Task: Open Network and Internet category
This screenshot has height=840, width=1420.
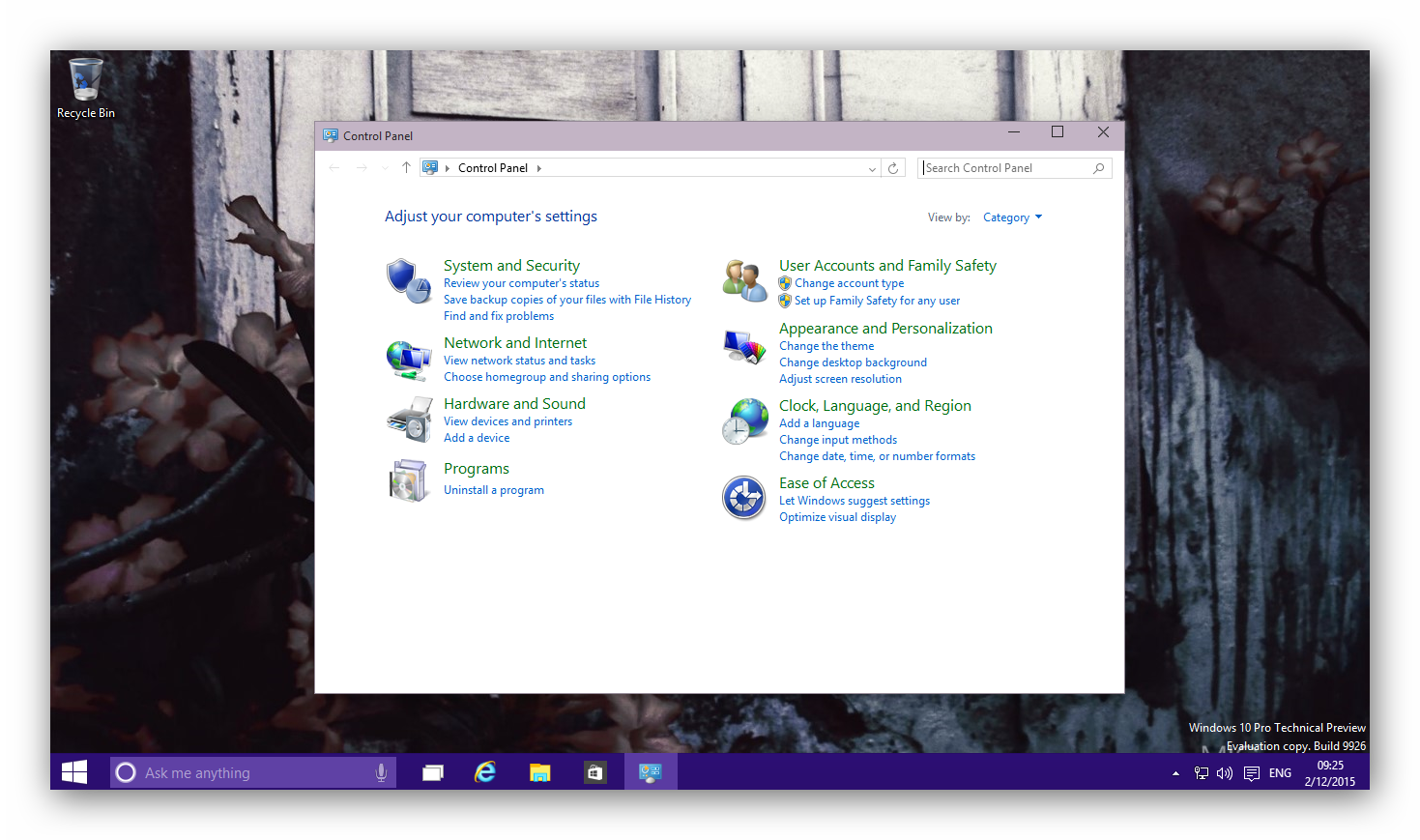Action: pyautogui.click(x=515, y=343)
